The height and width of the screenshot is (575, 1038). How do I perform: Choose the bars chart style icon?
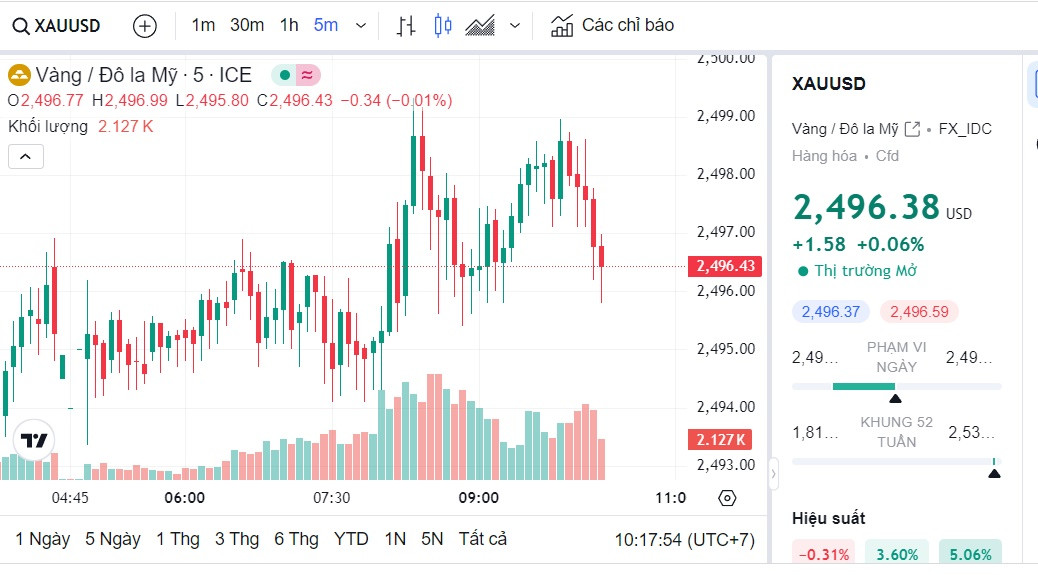[x=406, y=26]
